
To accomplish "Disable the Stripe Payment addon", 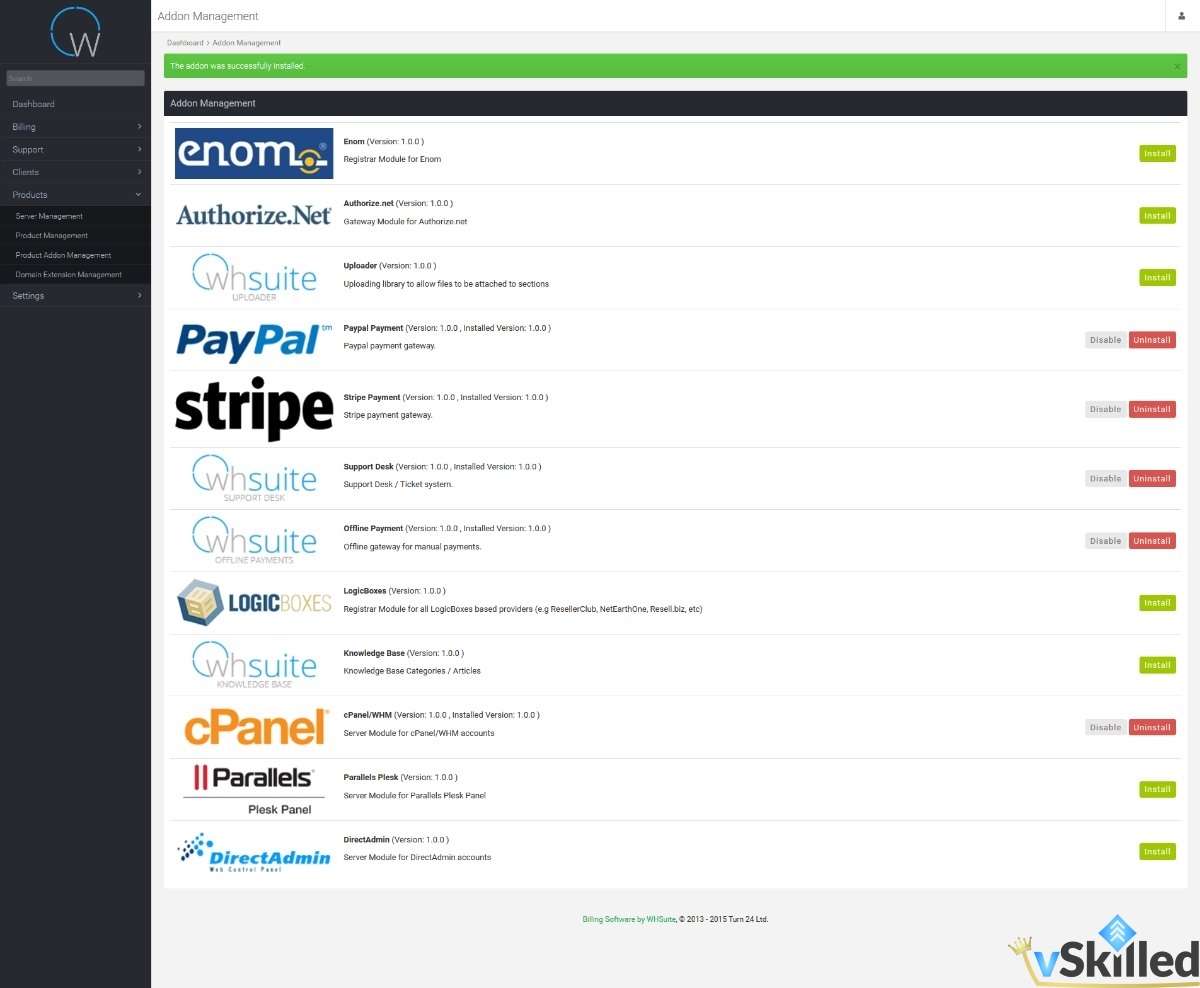I will (1106, 409).
